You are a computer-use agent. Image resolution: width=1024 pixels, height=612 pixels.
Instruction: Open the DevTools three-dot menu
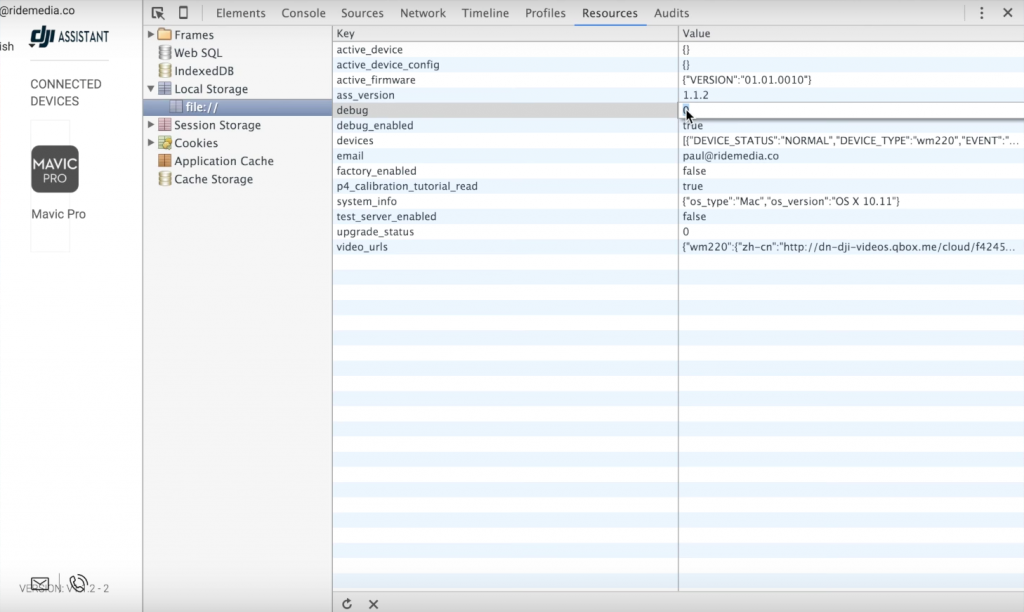[981, 13]
